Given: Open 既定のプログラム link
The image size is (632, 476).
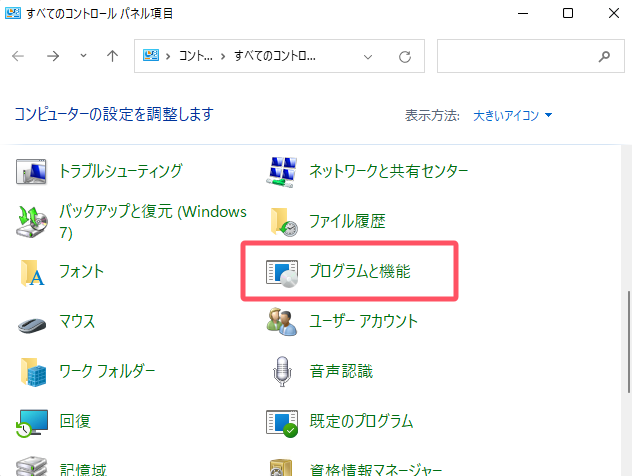Looking at the screenshot, I should pos(361,421).
